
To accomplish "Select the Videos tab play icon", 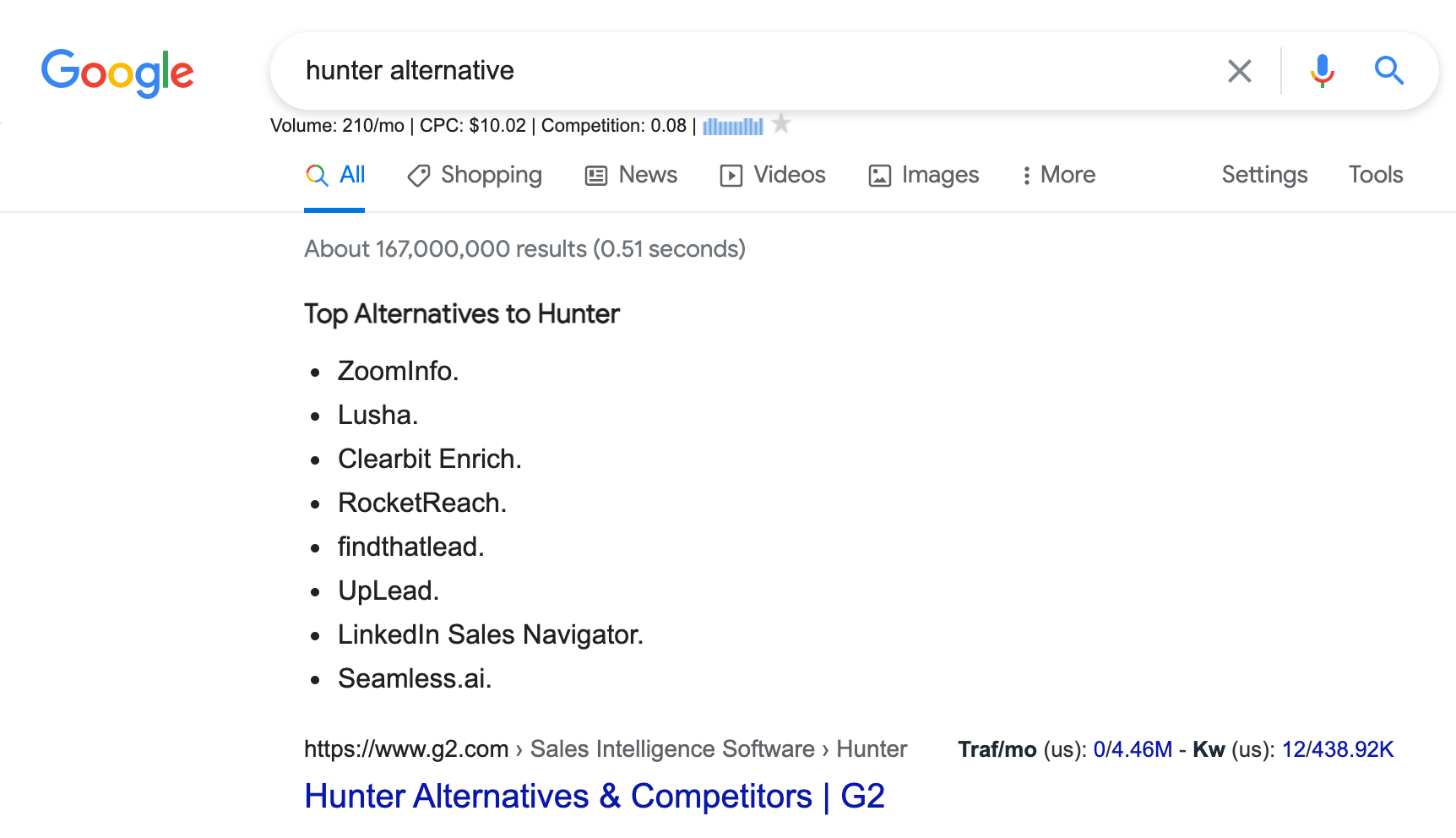I will (x=731, y=176).
